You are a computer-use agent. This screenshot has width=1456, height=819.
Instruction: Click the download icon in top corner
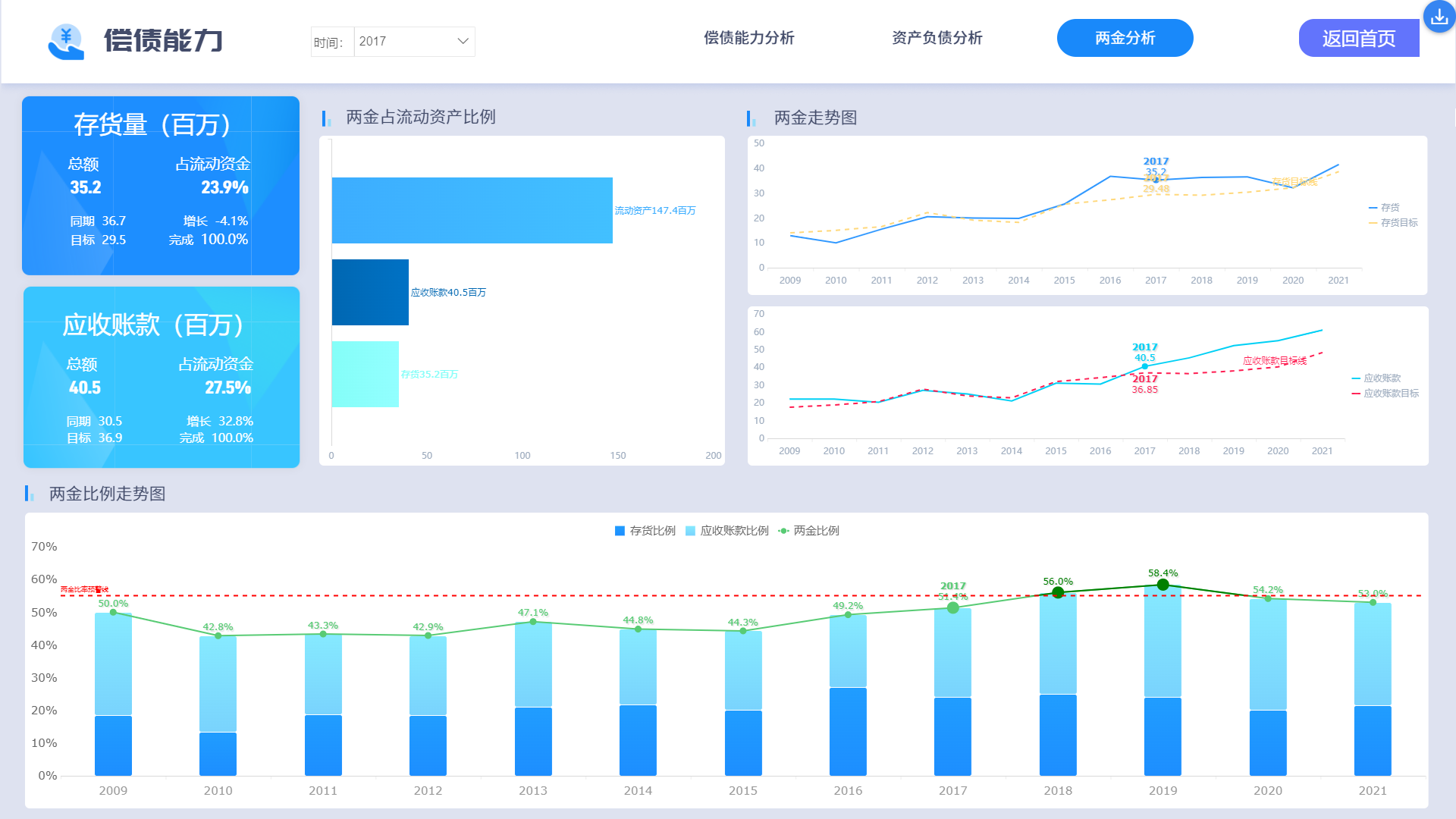pyautogui.click(x=1439, y=17)
